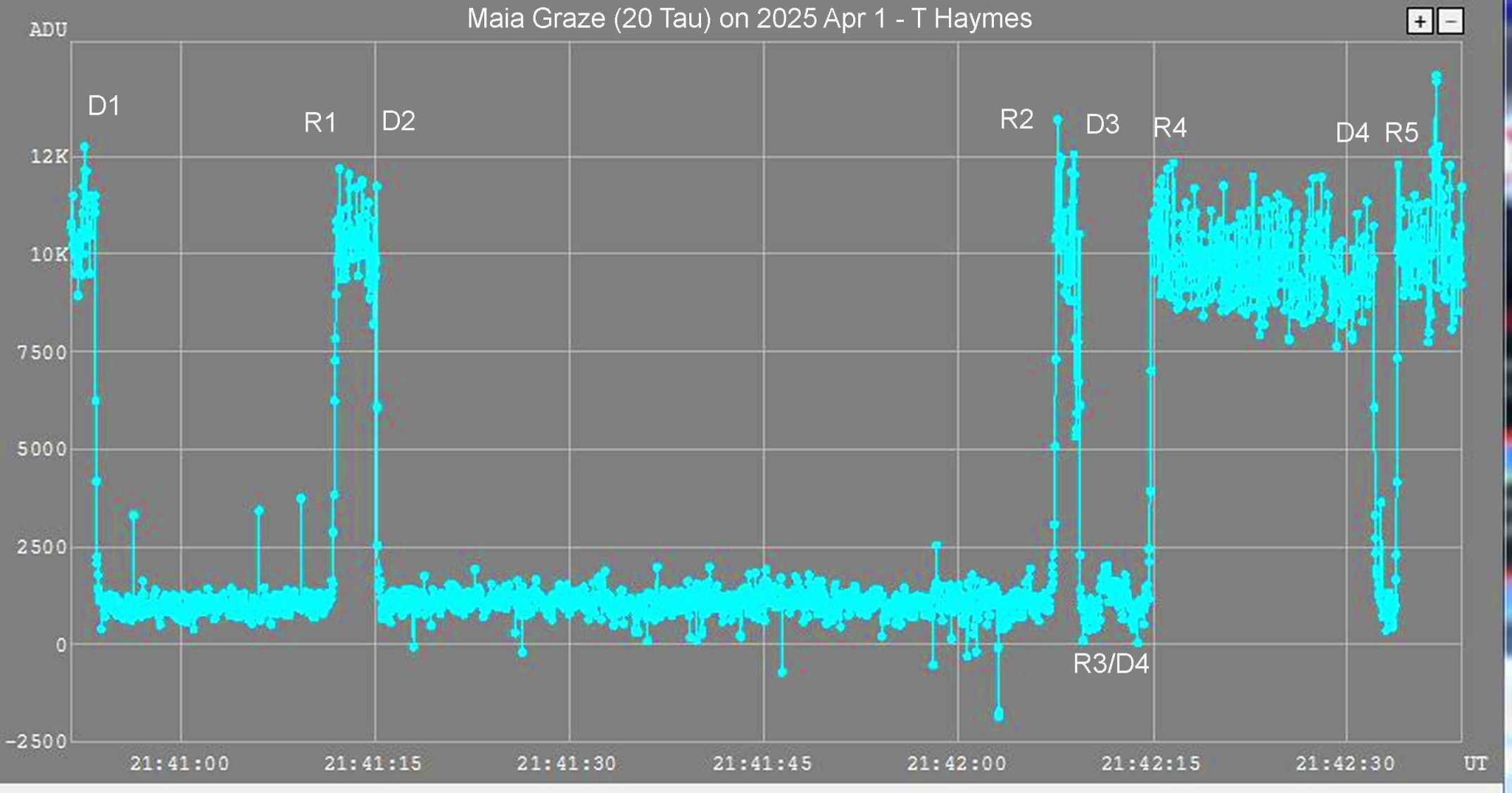Click the 21:42:00 time axis tick
This screenshot has height=793, width=1512.
pyautogui.click(x=957, y=763)
